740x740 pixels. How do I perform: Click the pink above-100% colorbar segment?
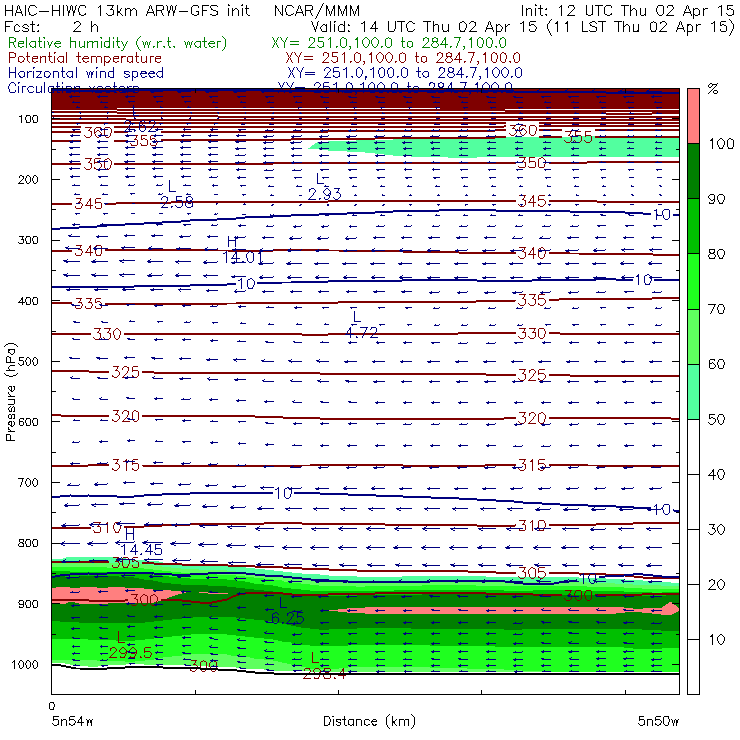tap(693, 116)
